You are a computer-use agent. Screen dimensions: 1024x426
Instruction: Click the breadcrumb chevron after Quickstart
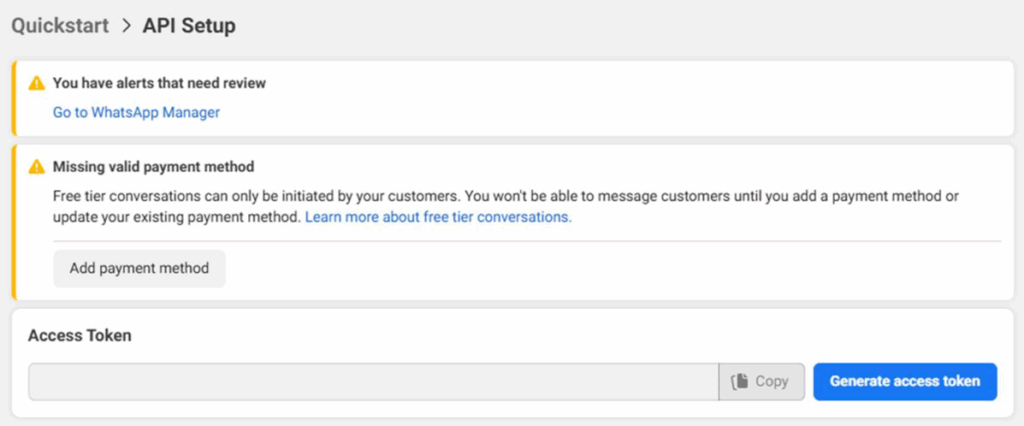pyautogui.click(x=126, y=26)
